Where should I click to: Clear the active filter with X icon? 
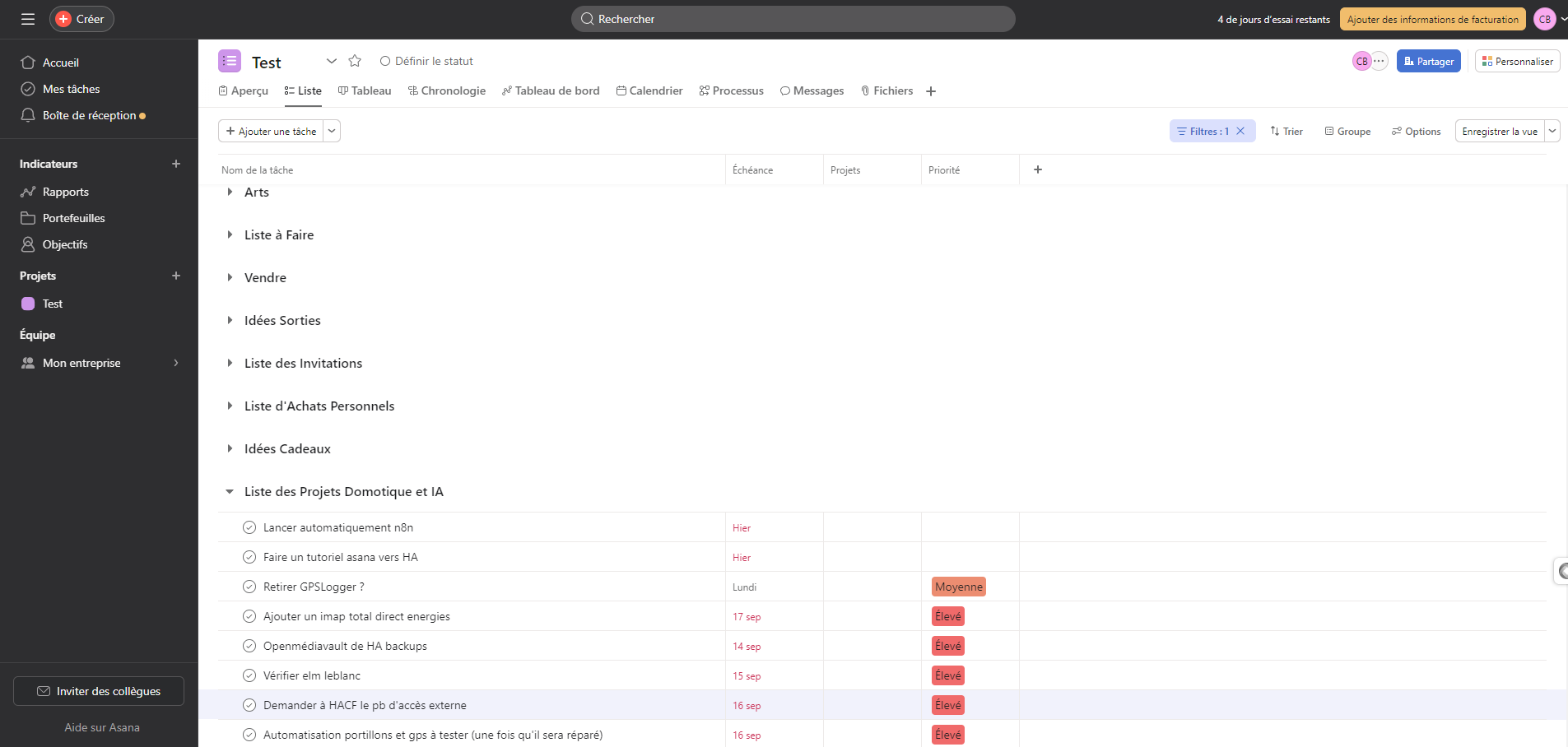[x=1240, y=131]
